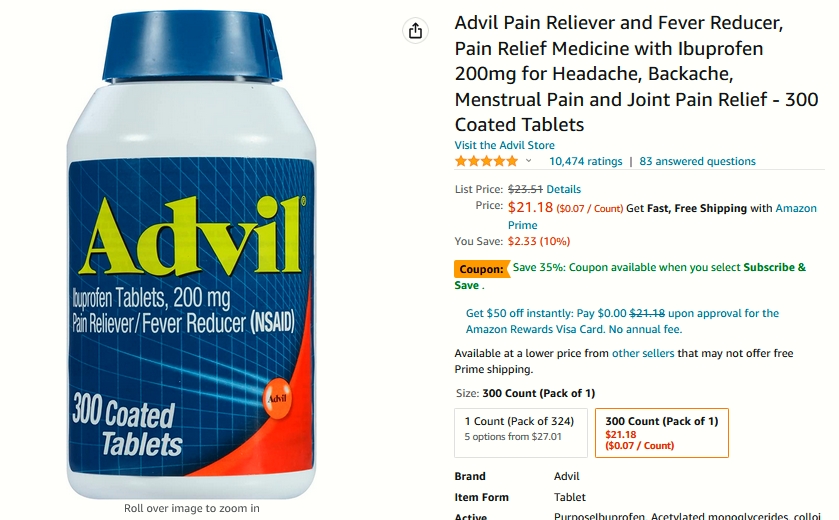The width and height of the screenshot is (839, 520).
Task: Open List Price Details link
Action: coord(563,189)
